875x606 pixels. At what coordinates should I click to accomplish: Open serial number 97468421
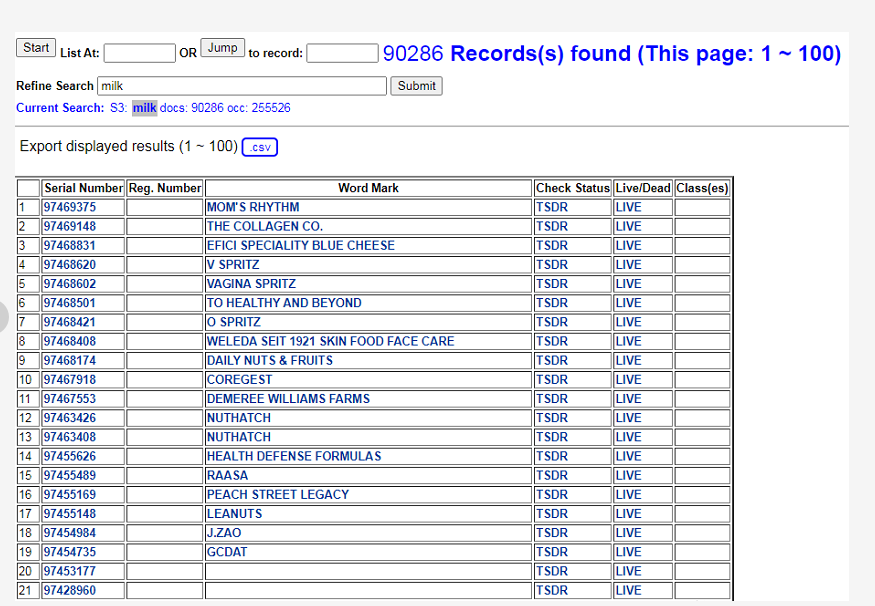coord(70,322)
